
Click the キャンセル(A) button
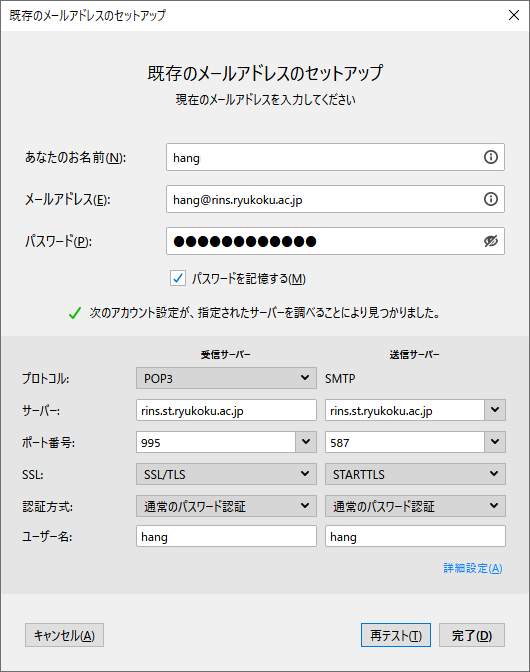(x=64, y=635)
